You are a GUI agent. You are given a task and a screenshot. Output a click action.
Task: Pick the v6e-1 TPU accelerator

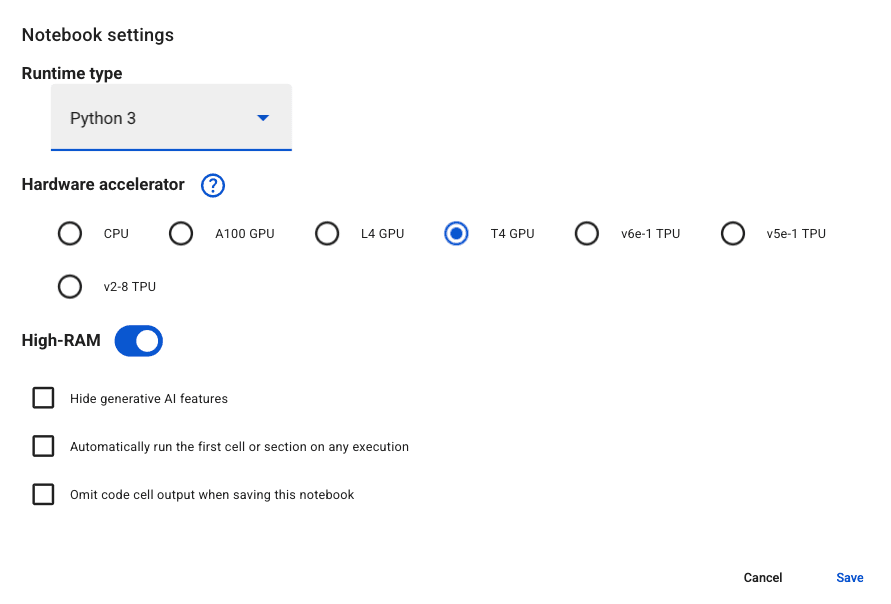pyautogui.click(x=587, y=234)
